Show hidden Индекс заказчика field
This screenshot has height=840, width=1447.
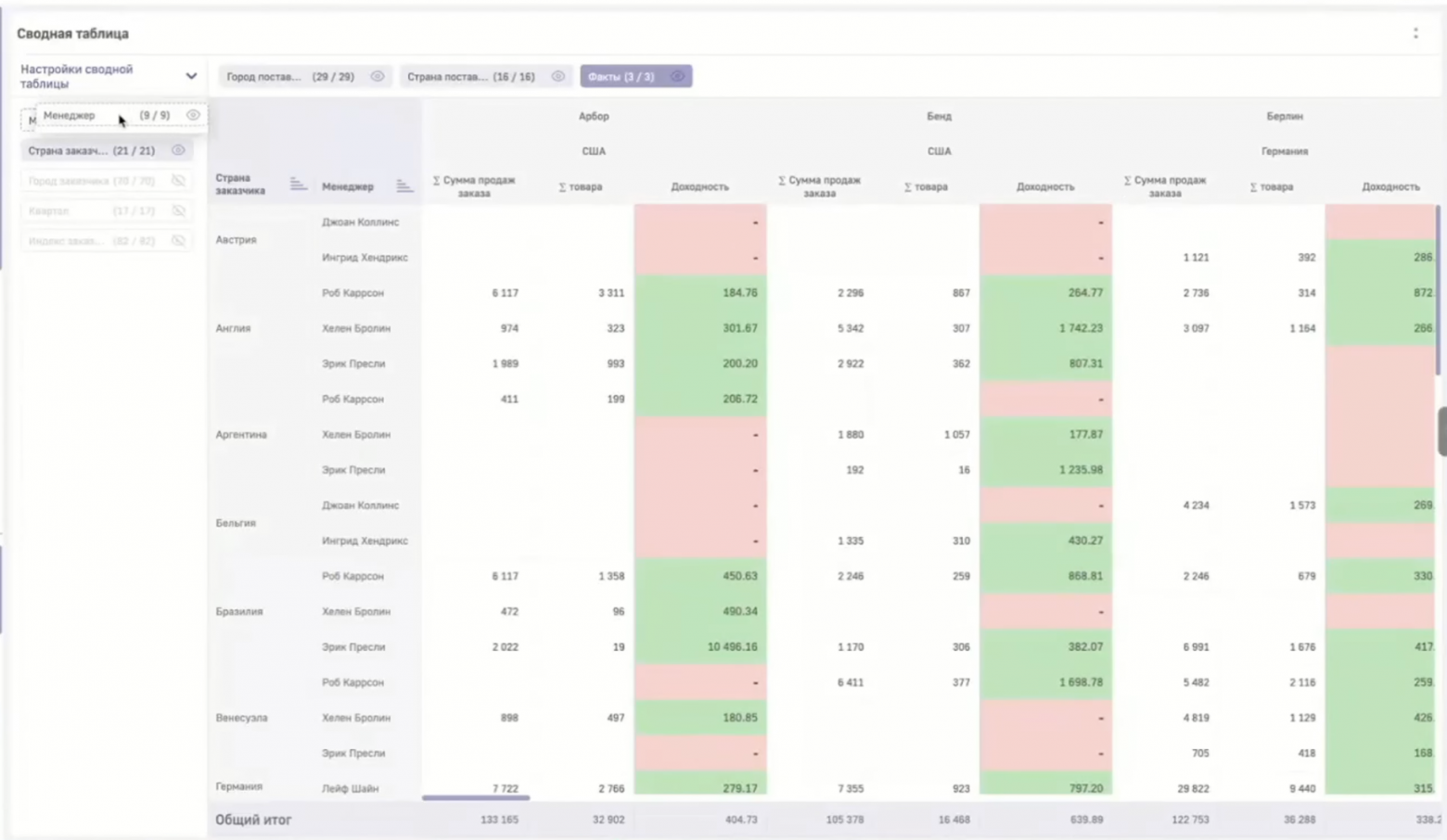(x=178, y=241)
